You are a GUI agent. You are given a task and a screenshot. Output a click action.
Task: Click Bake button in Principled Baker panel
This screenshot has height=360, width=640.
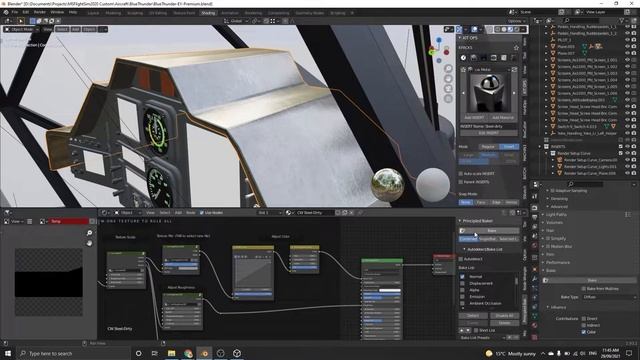(489, 231)
